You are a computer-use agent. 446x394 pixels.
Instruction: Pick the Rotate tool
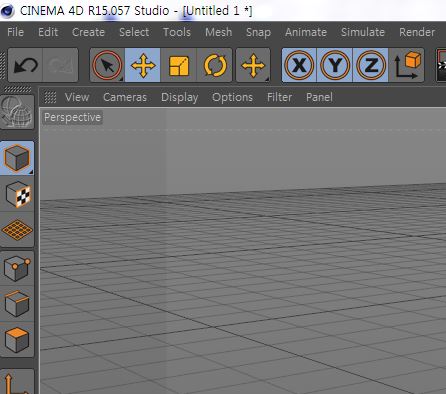(x=214, y=65)
